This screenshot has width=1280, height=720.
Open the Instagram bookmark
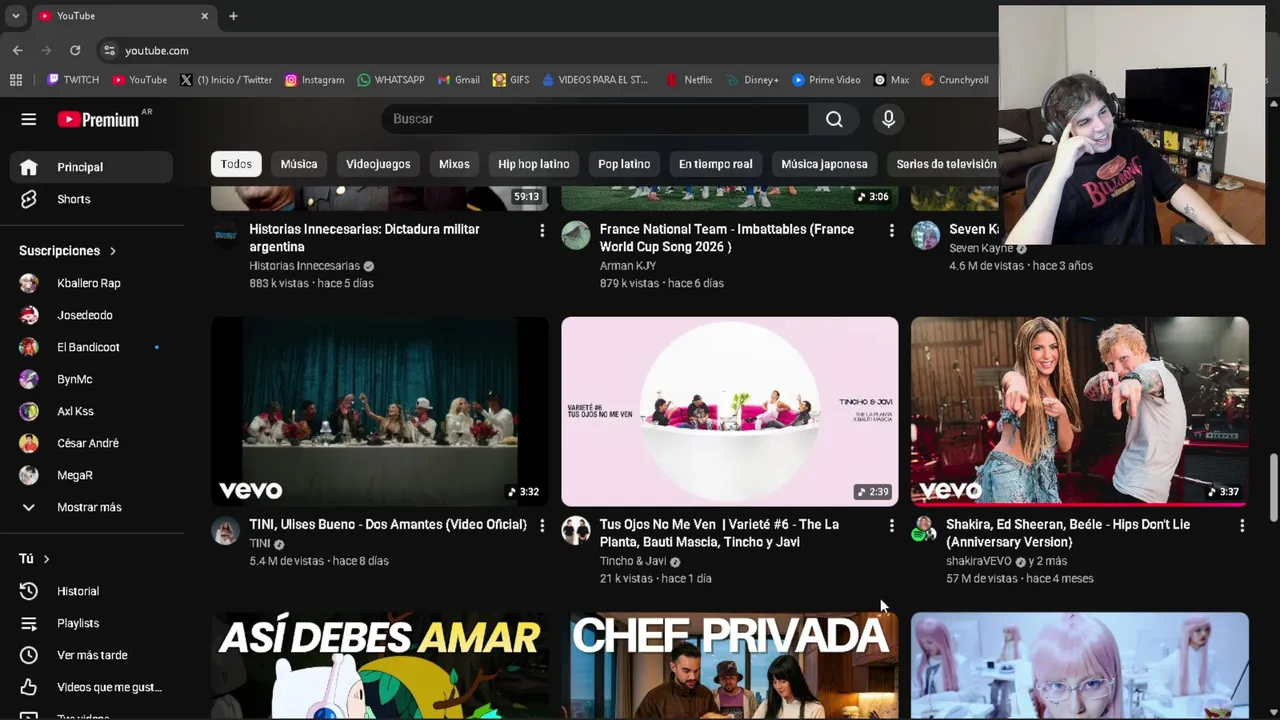314,80
